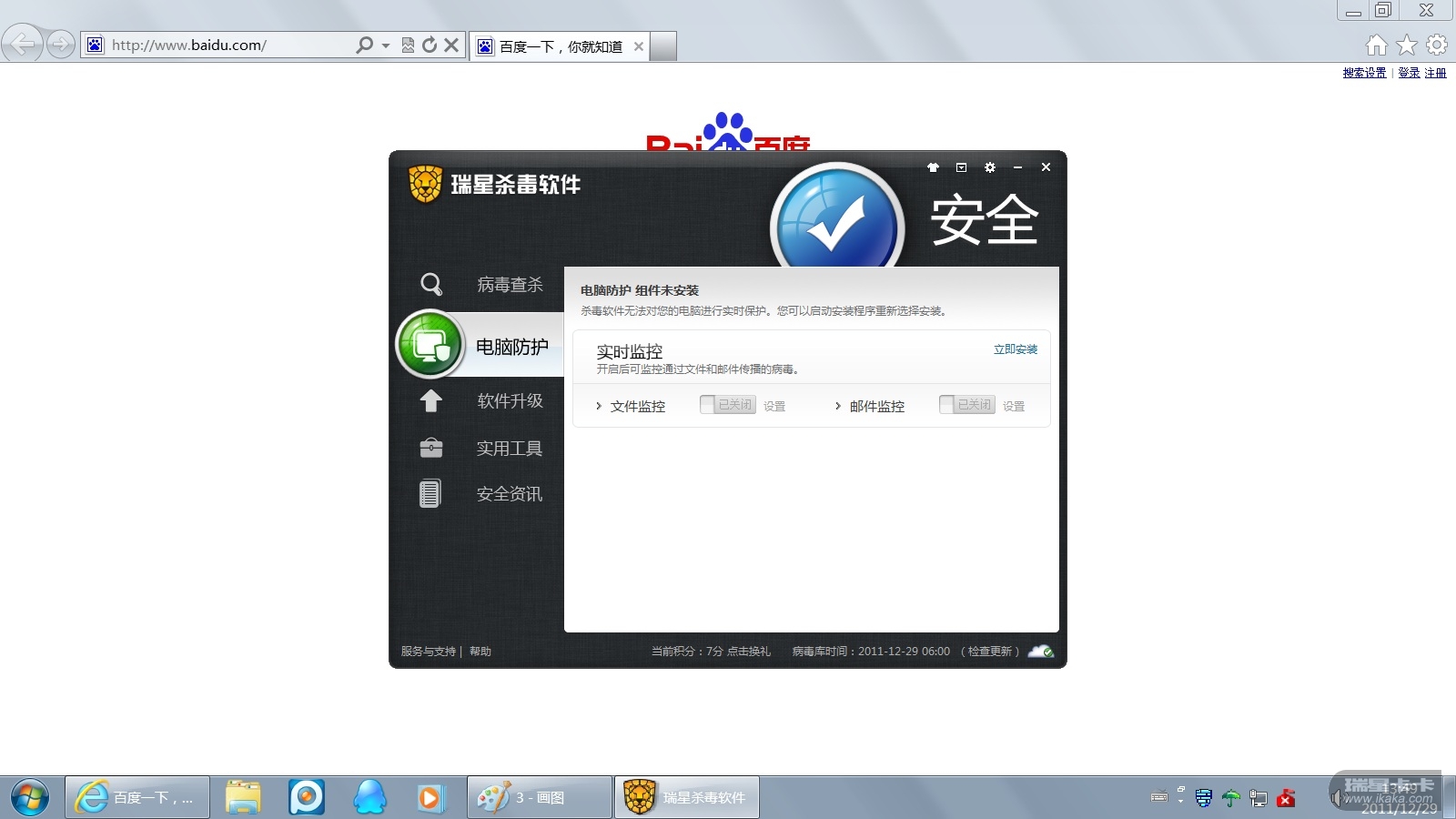Screen dimensions: 1456x819
Task: Expand the 邮件监控 chevron
Action: click(x=837, y=407)
